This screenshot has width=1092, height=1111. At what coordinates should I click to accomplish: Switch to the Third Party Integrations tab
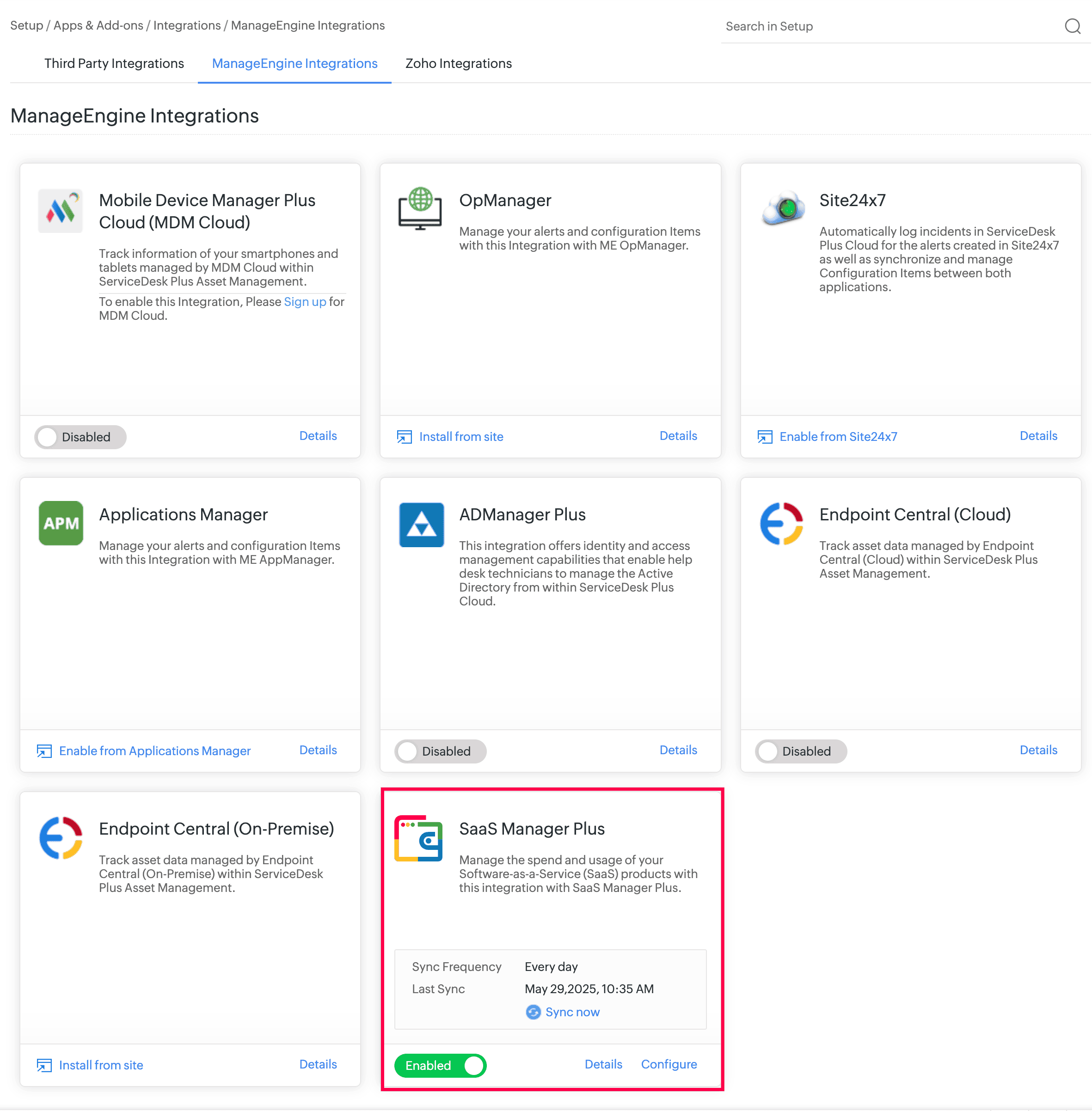[114, 64]
